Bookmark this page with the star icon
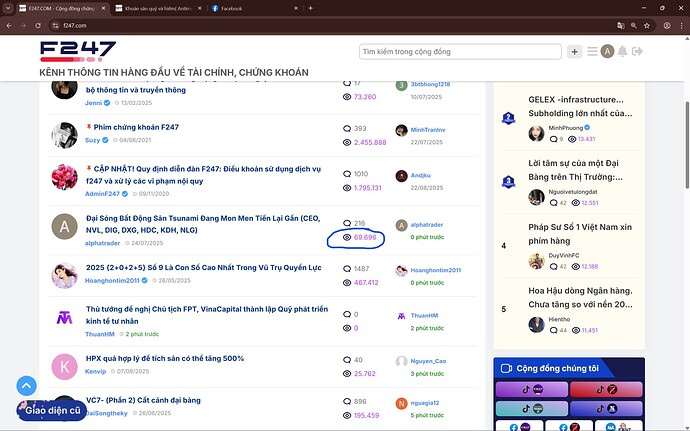 [x=646, y=26]
